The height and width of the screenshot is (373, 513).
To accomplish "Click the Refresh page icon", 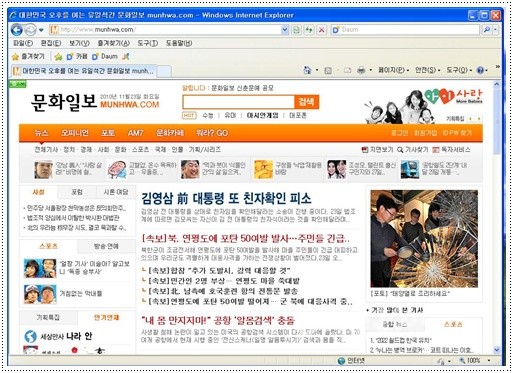I will [309, 30].
